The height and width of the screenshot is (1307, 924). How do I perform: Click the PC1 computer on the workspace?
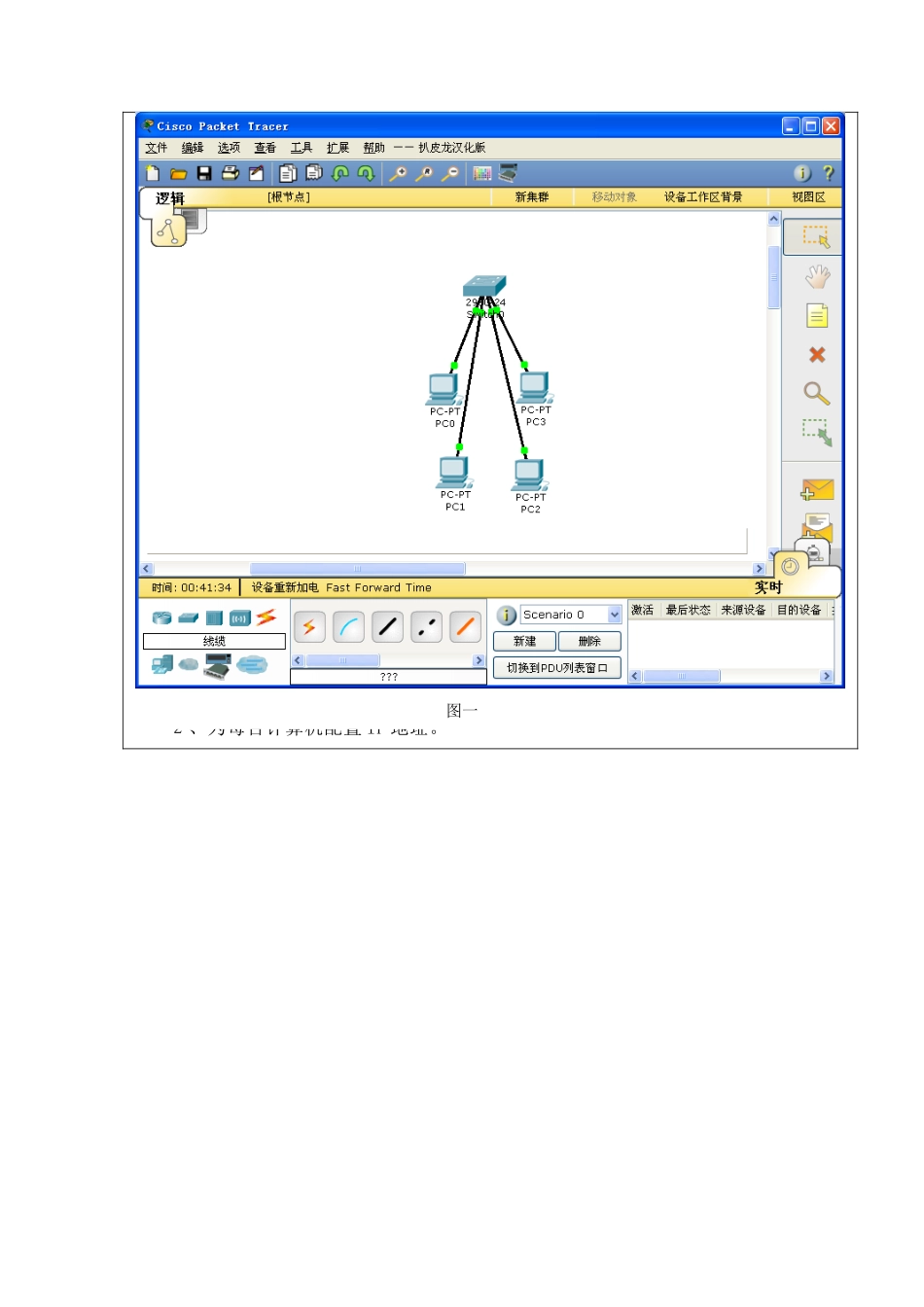[x=453, y=472]
